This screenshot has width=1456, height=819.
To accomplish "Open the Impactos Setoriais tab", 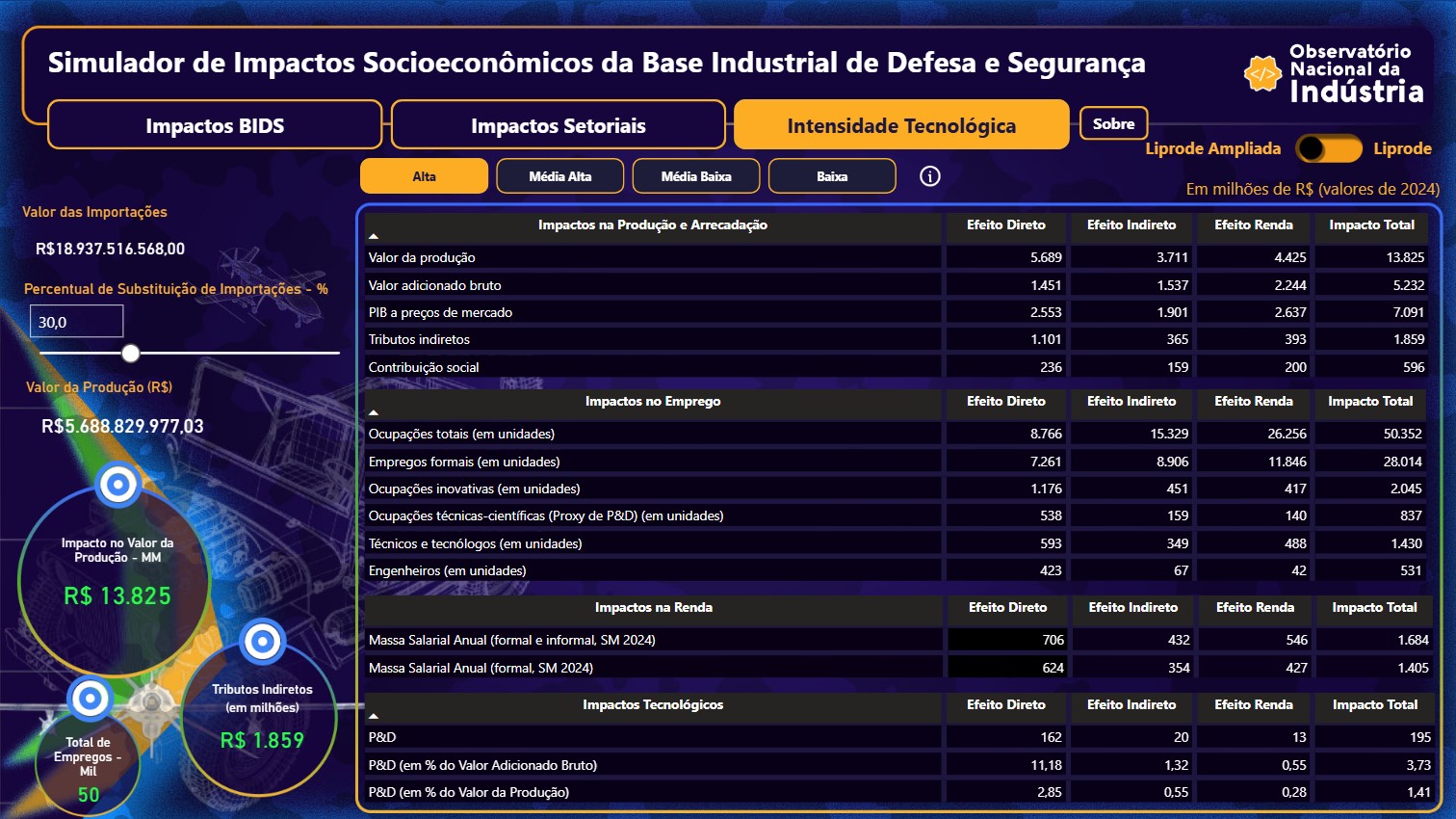I will pos(558,125).
